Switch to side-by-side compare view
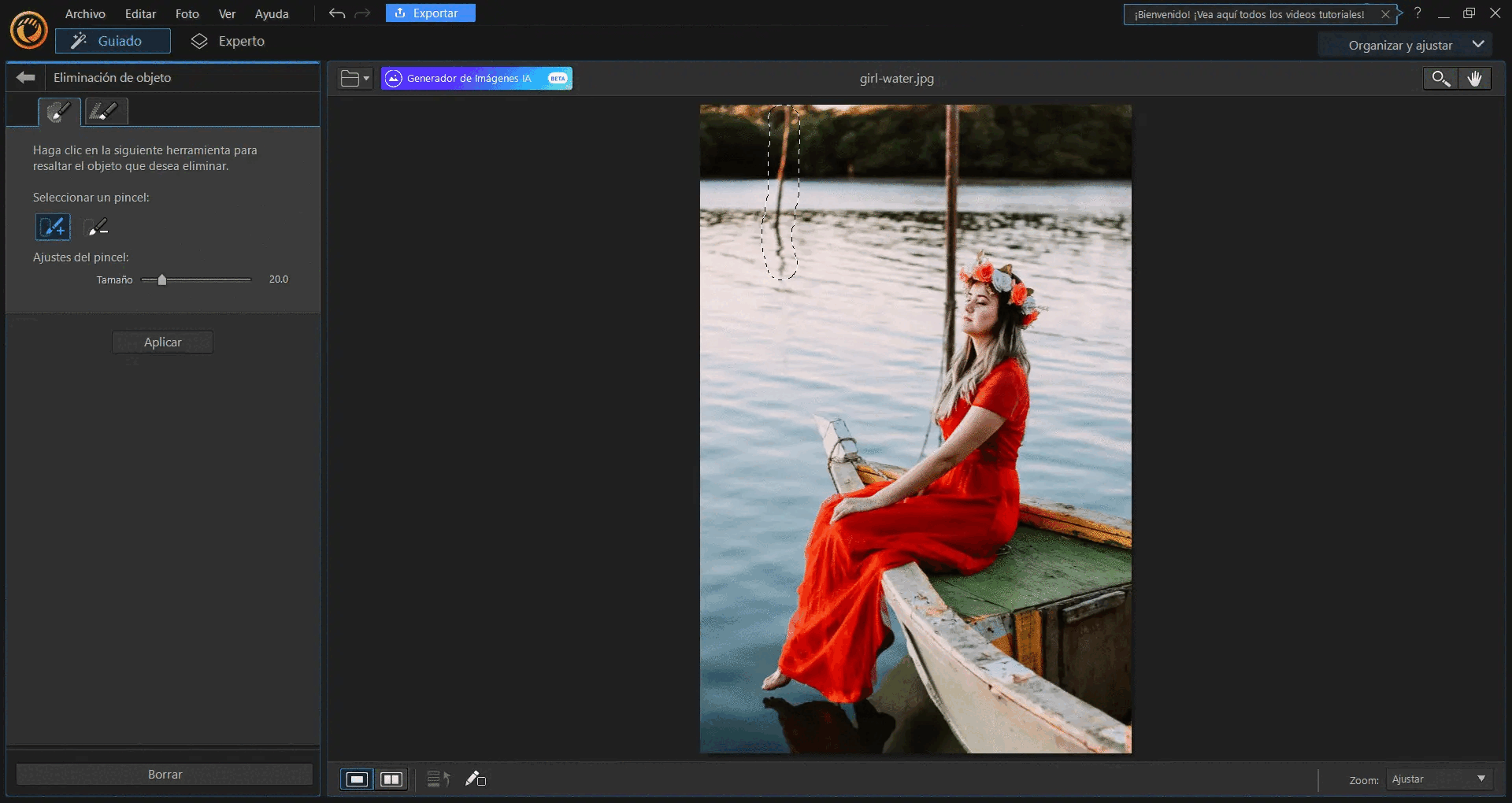This screenshot has height=803, width=1512. [391, 779]
